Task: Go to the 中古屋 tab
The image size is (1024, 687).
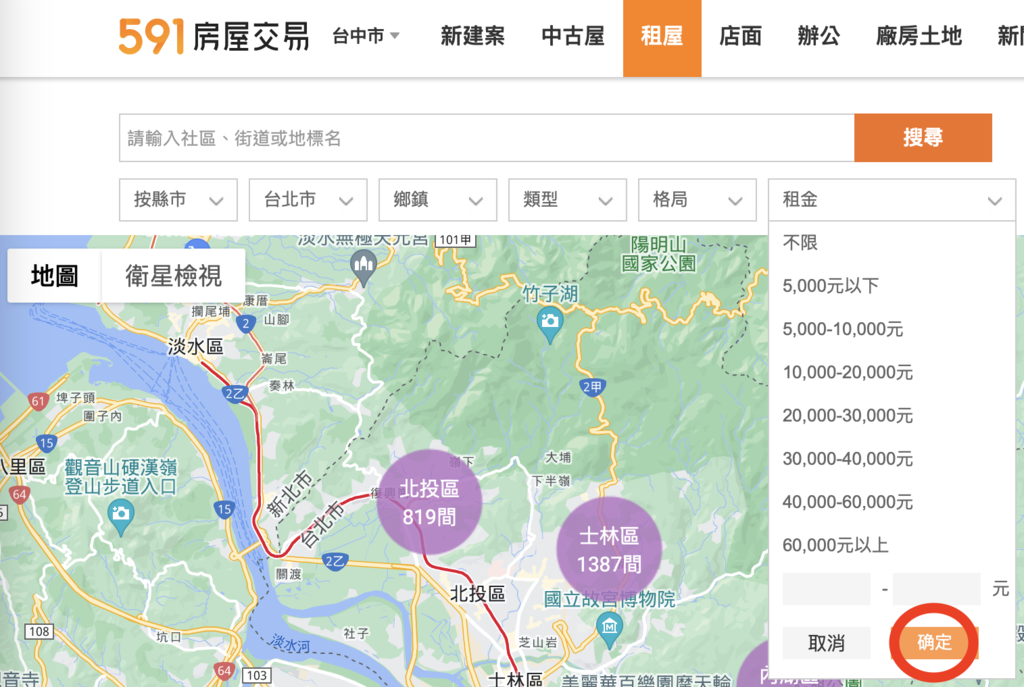Action: tap(573, 36)
